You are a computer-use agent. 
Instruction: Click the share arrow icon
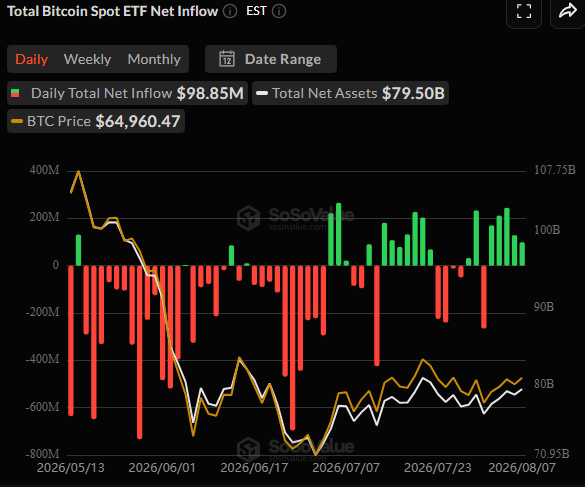click(567, 11)
